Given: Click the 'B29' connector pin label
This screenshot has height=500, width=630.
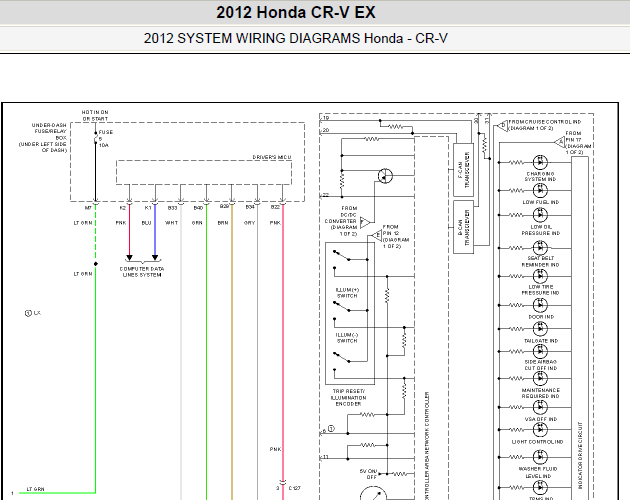Looking at the screenshot, I should tap(224, 207).
